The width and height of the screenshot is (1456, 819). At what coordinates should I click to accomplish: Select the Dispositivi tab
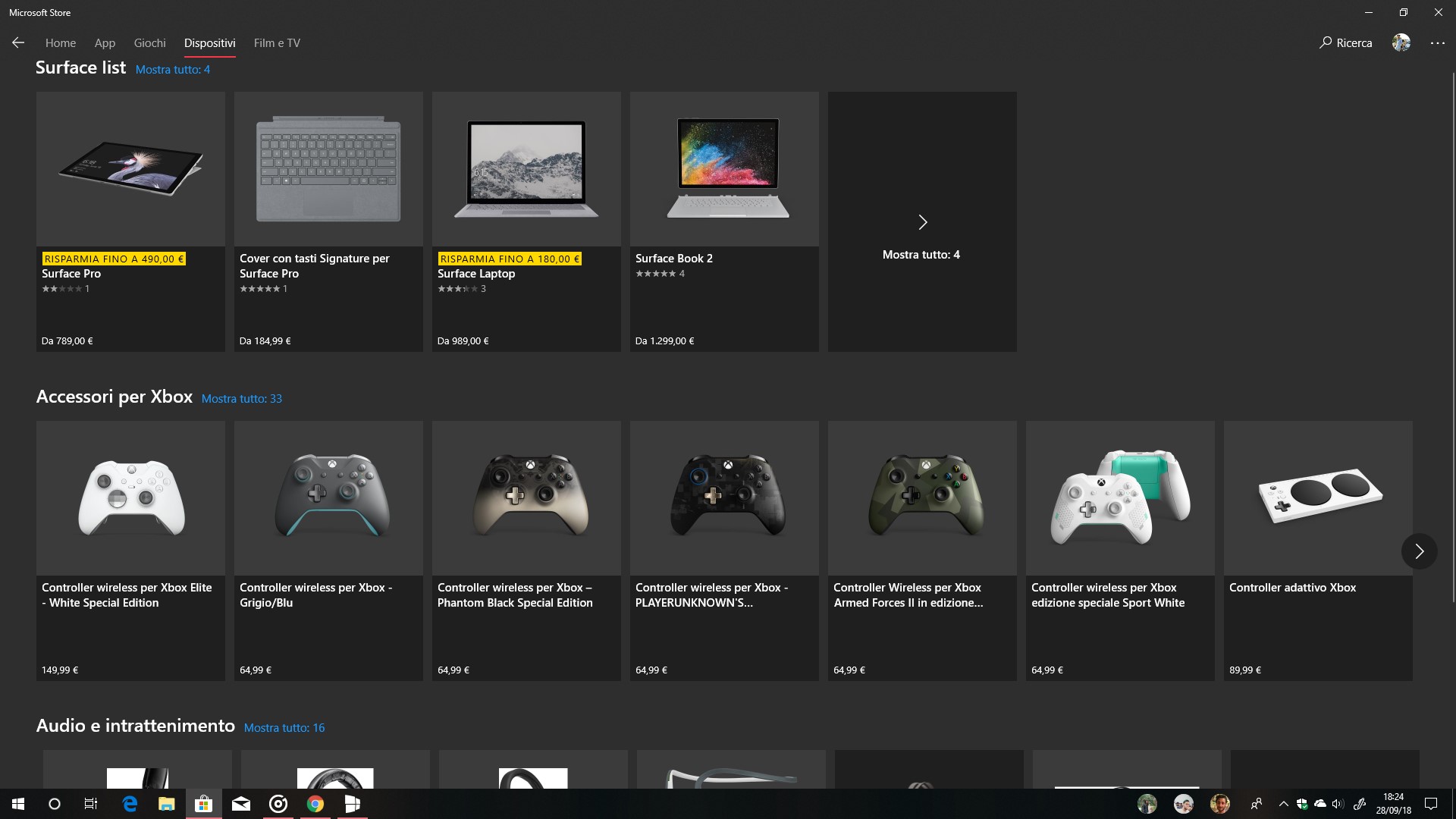point(209,43)
